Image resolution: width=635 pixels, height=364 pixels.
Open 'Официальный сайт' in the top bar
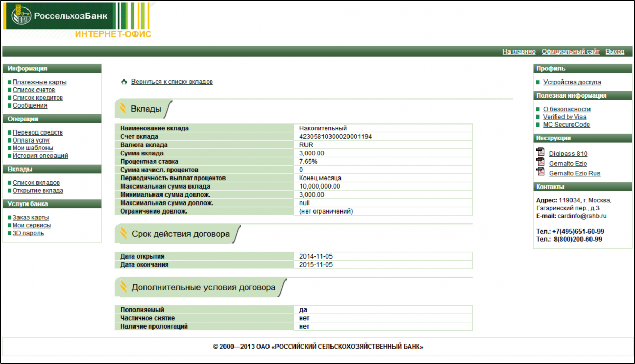click(x=571, y=51)
